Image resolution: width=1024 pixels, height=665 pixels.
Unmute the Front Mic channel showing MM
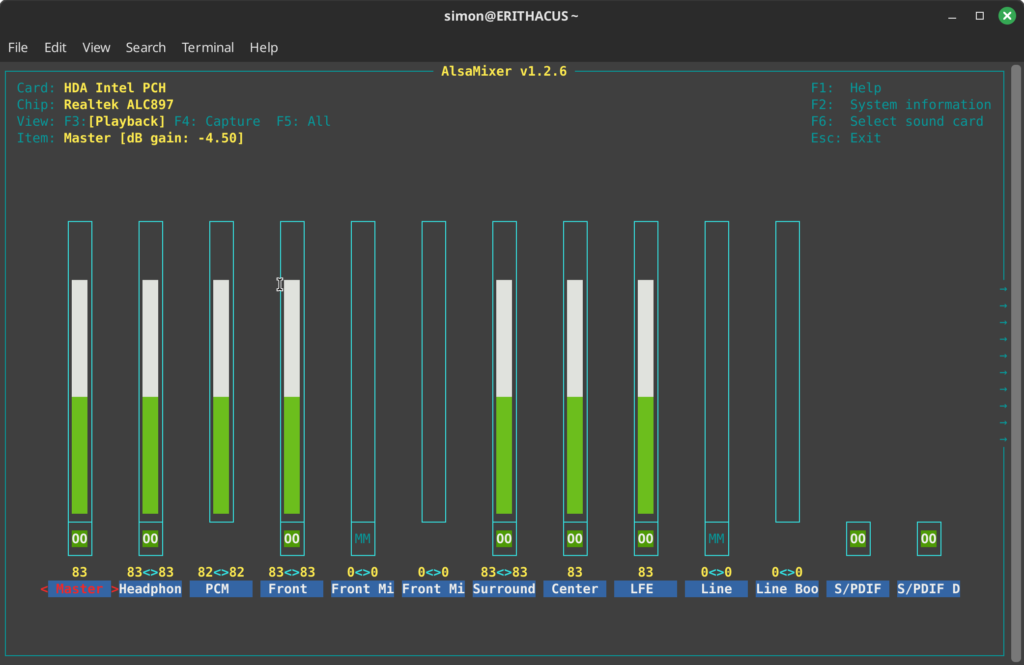point(362,538)
